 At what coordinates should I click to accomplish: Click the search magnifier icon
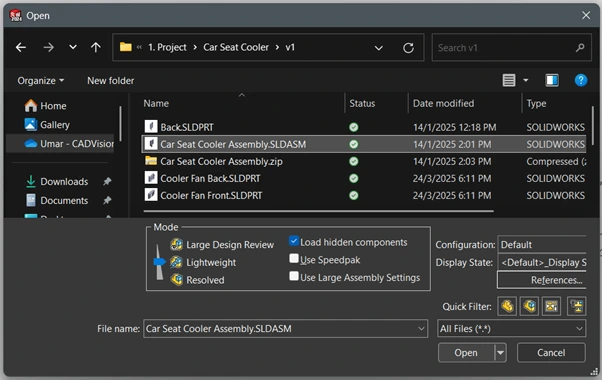click(x=580, y=48)
